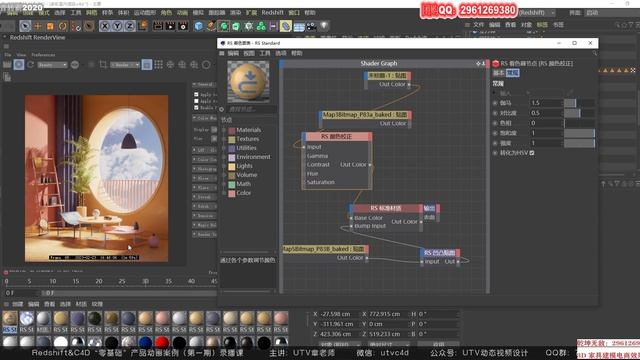This screenshot has width=640, height=360.
Task: Open the Edit Render Settings clapperboard
Action: click(183, 26)
